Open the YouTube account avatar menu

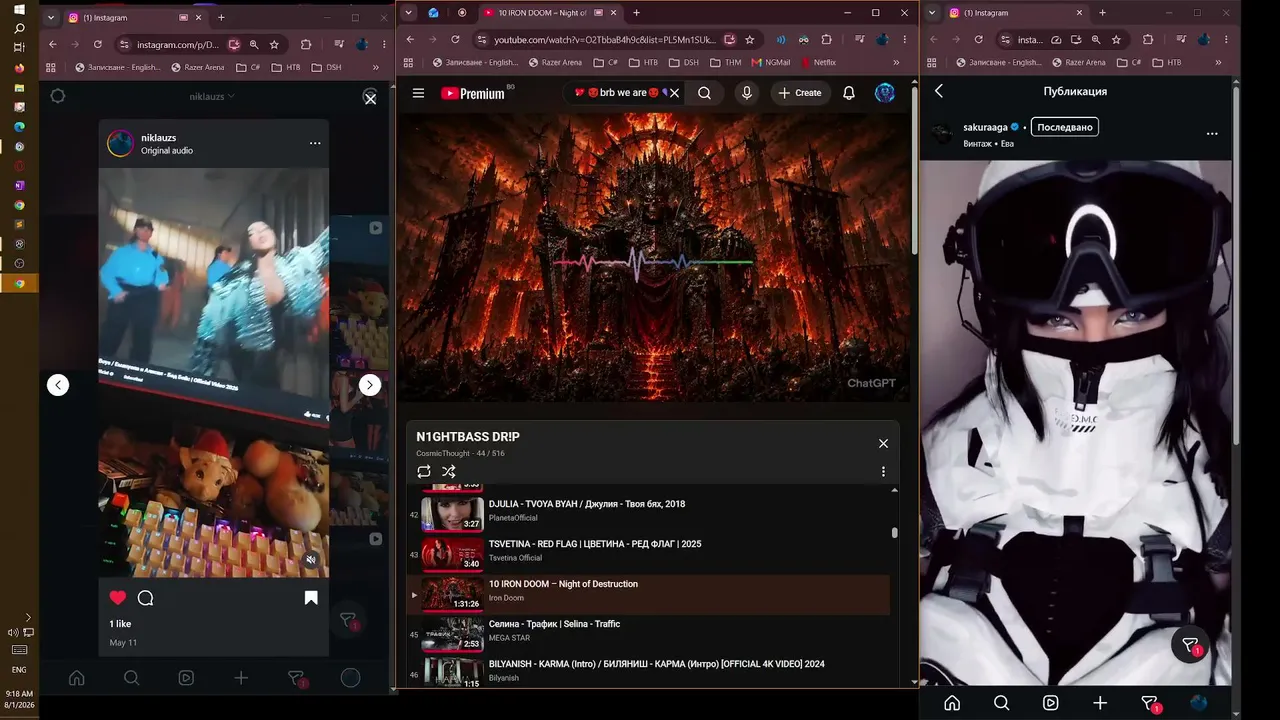pos(885,93)
